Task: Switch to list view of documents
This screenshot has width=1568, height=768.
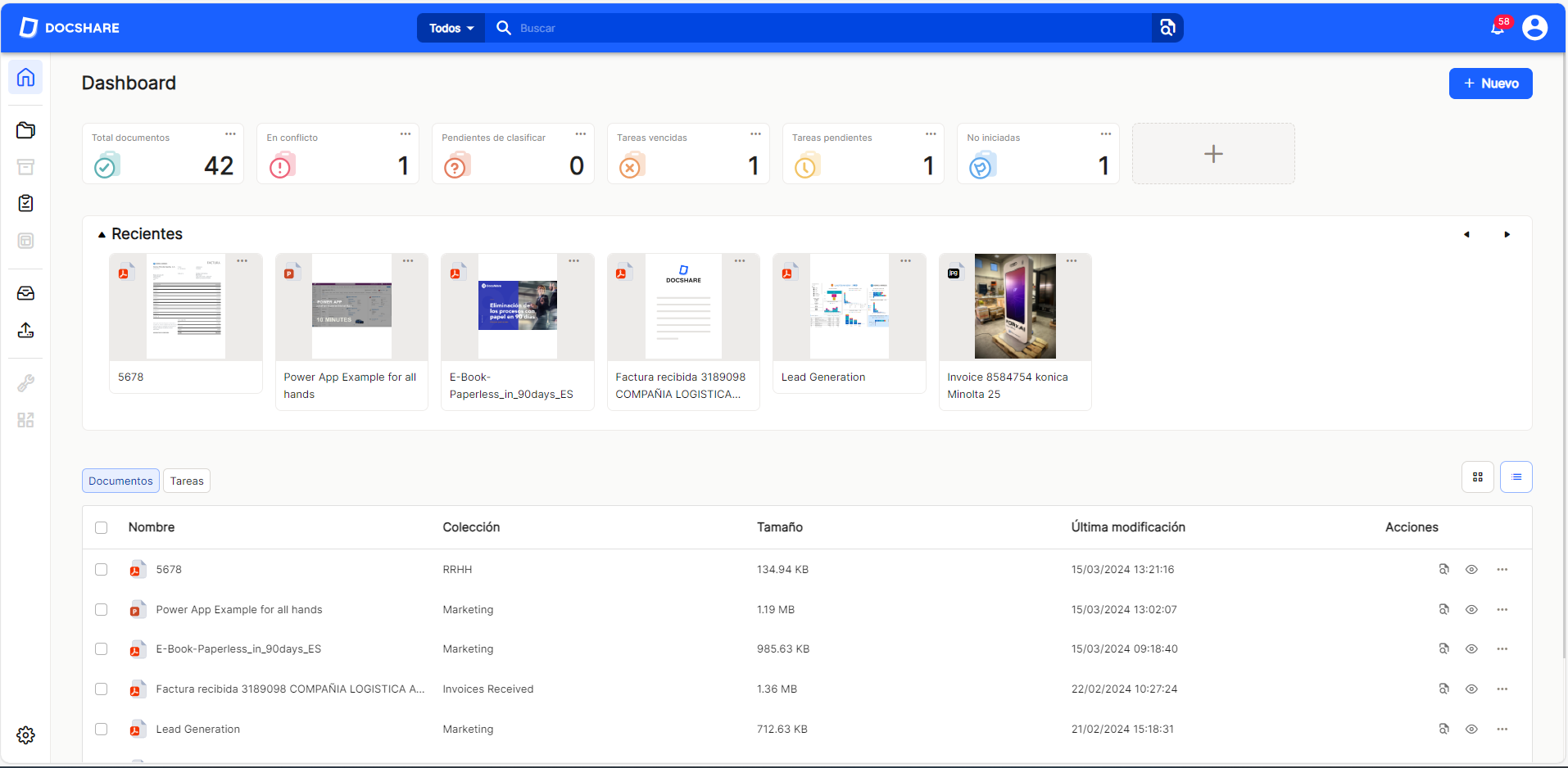Action: tap(1516, 477)
